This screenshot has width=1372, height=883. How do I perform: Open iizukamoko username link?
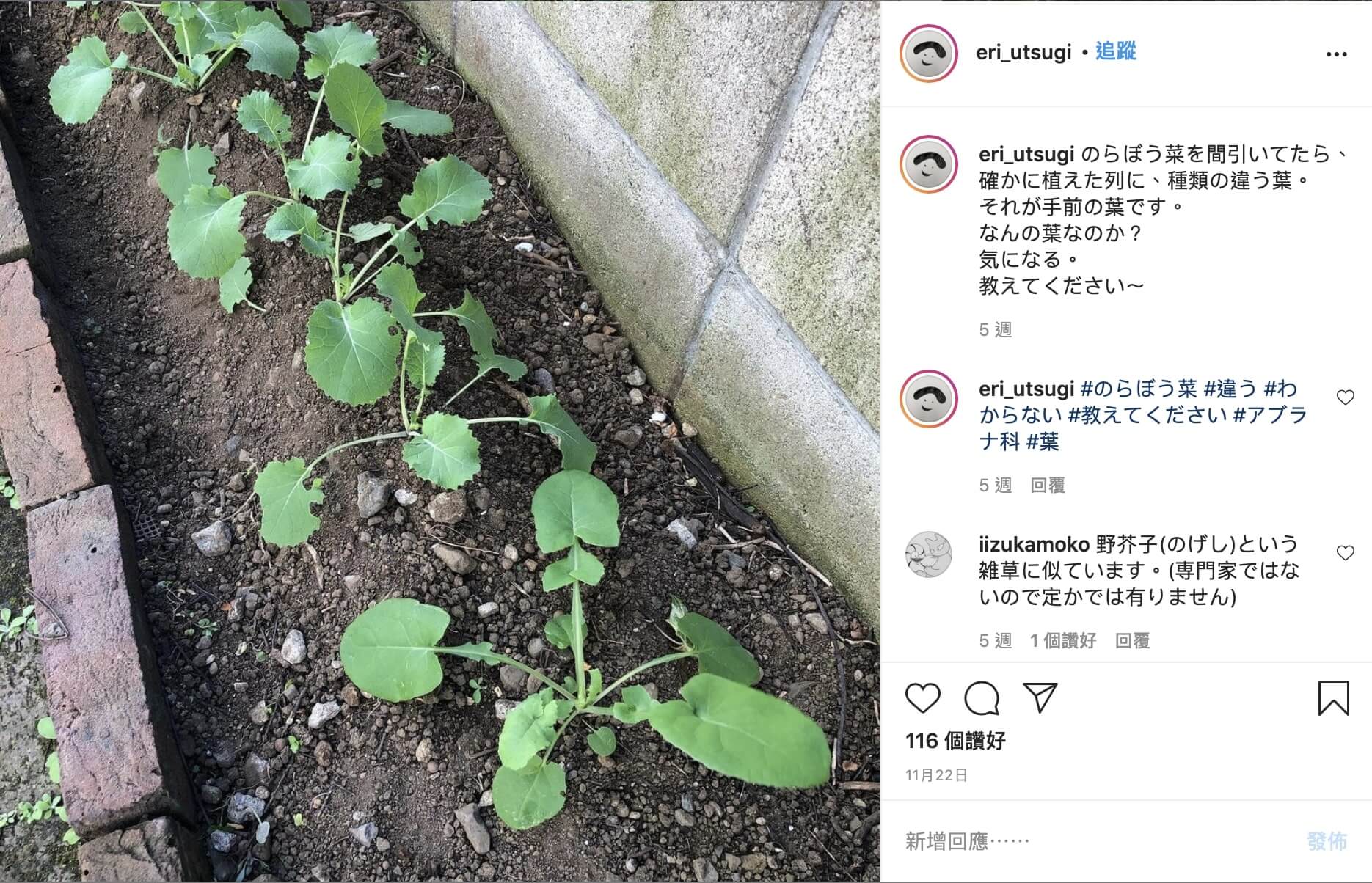click(1034, 544)
